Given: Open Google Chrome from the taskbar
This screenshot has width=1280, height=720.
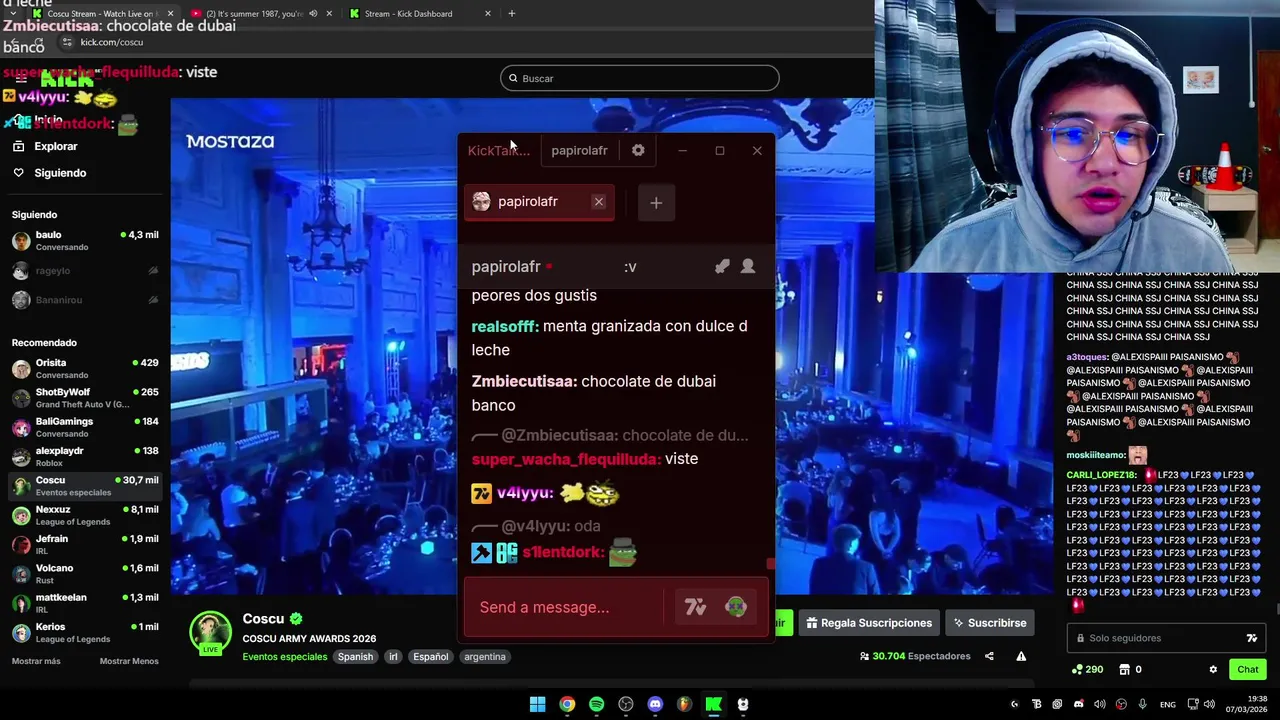Looking at the screenshot, I should point(567,704).
